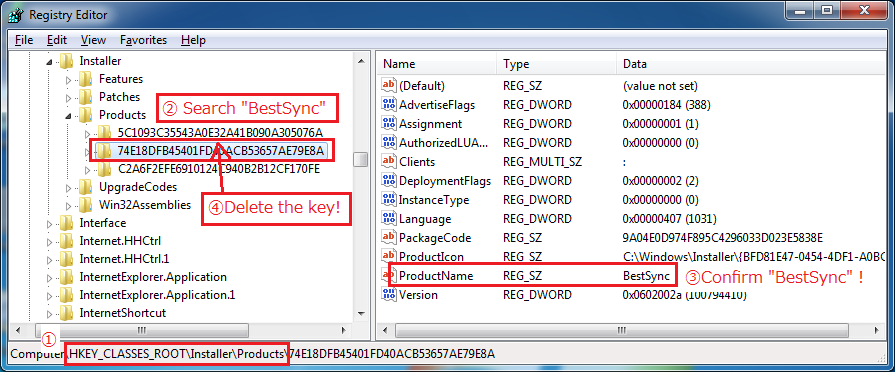The width and height of the screenshot is (895, 372).
Task: Select the ProductName value name
Action: pyautogui.click(x=436, y=276)
